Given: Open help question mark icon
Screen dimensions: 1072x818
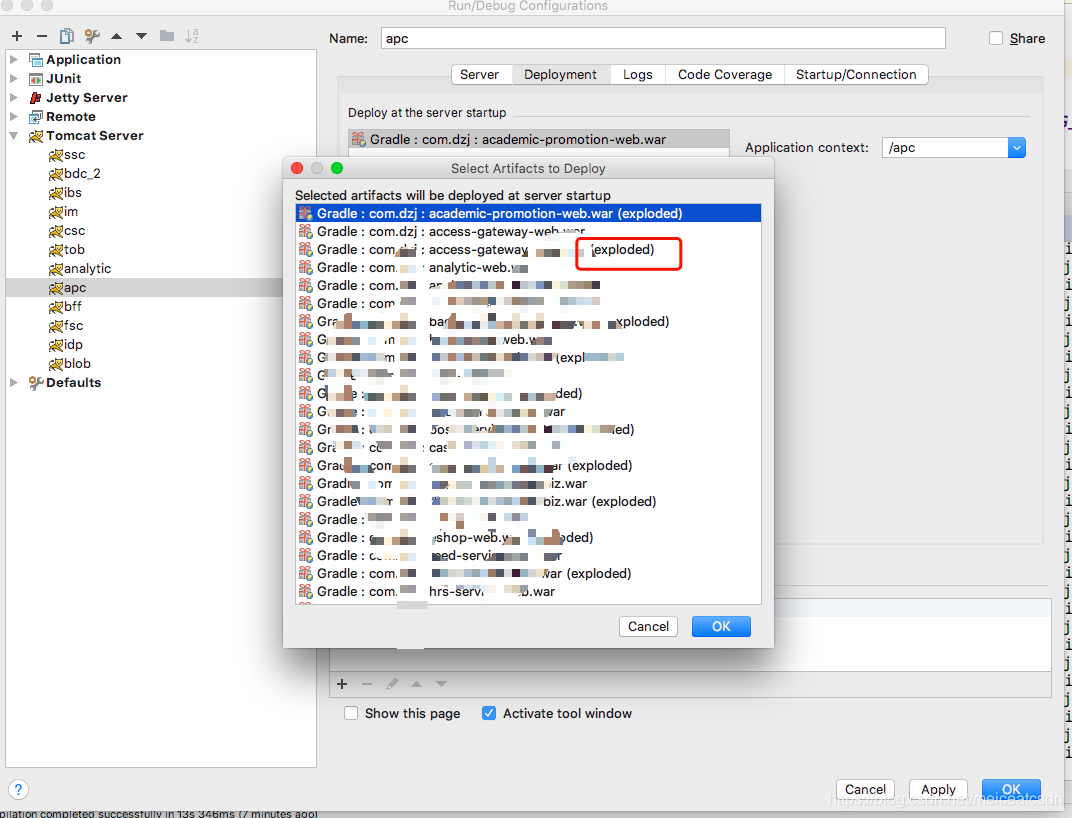Looking at the screenshot, I should tap(18, 789).
